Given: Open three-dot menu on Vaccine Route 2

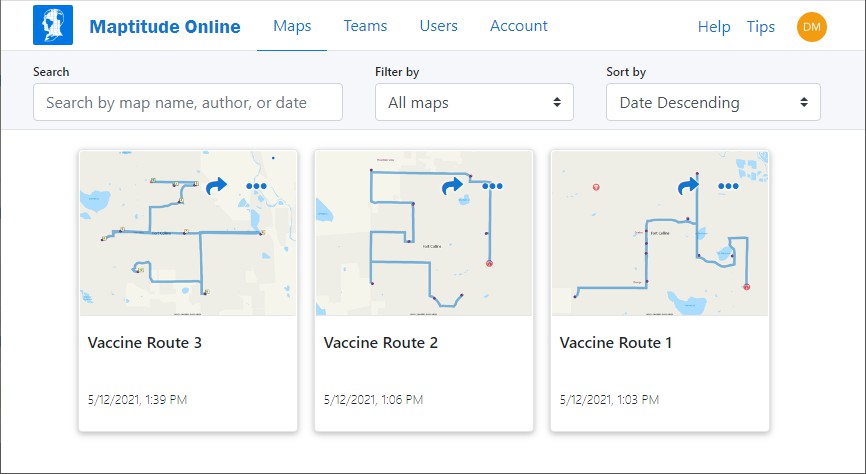Looking at the screenshot, I should [492, 186].
